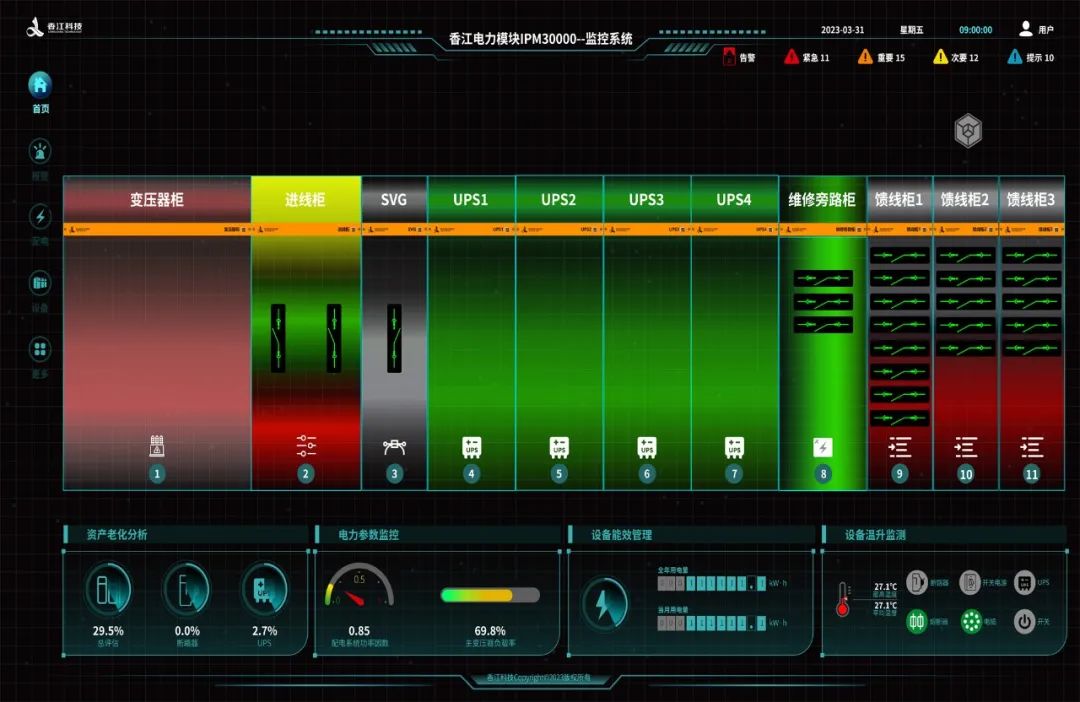Toggle top switch in 维修旁路柜
The image size is (1080, 702).
point(823,278)
